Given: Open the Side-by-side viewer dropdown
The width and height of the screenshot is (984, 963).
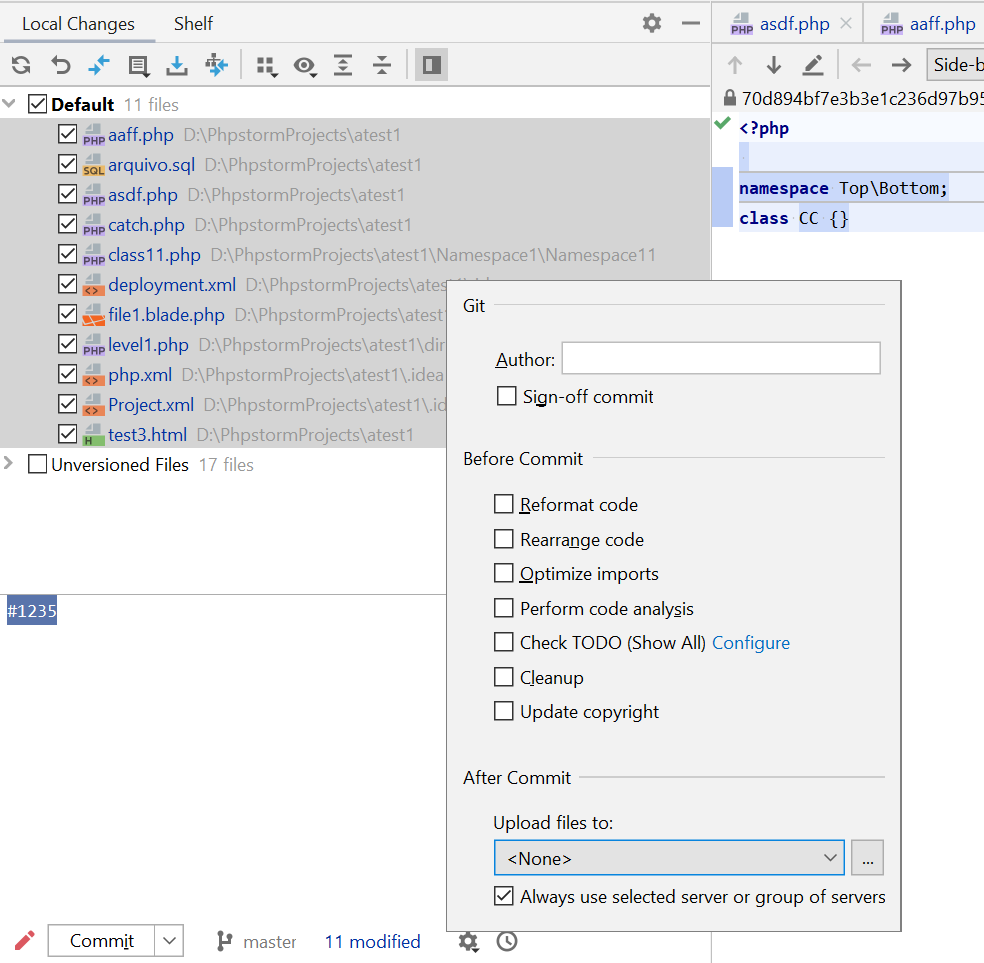Looking at the screenshot, I should pos(955,65).
